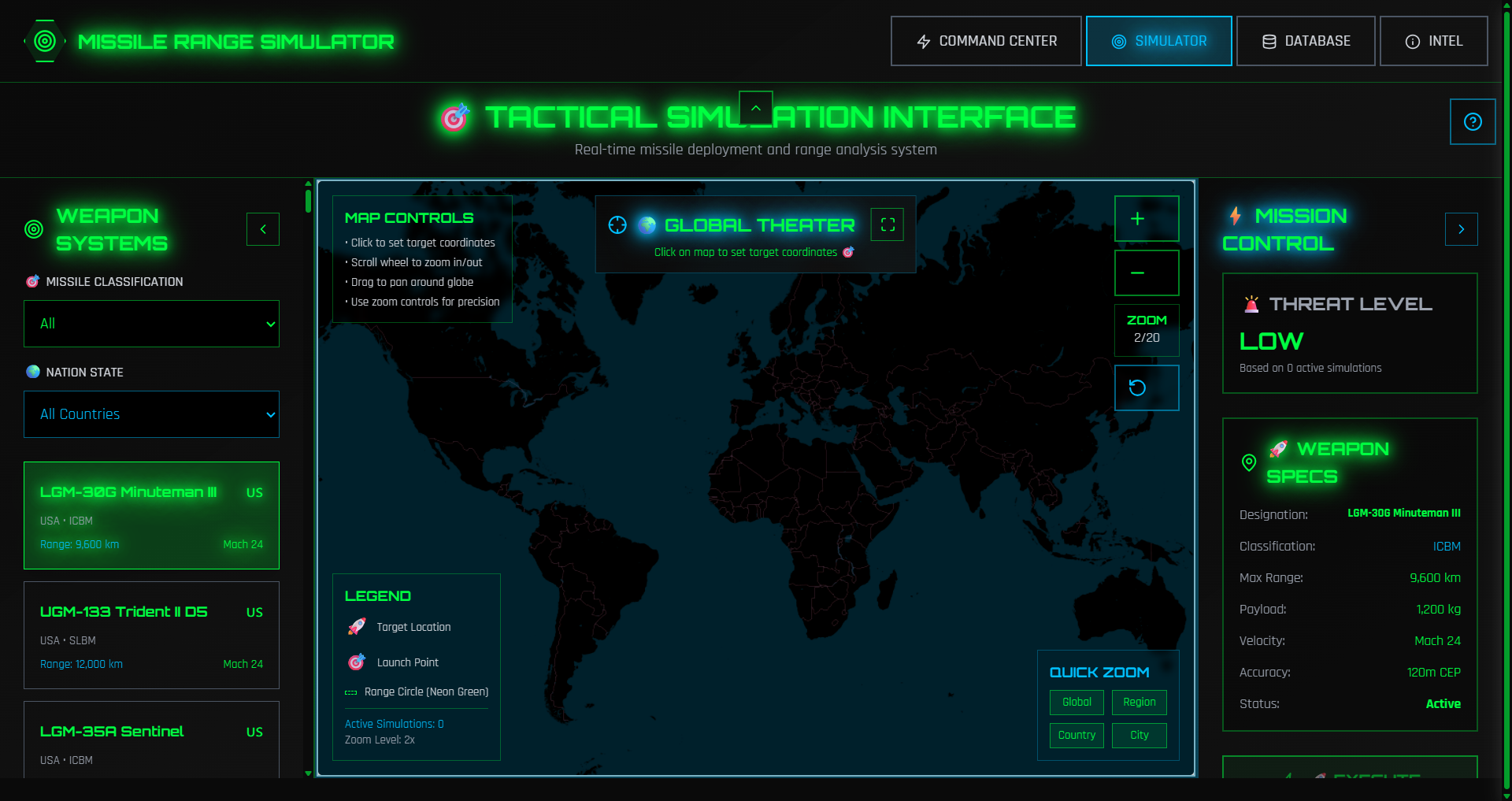Click 'Based on 0 active simulations' text
Viewport: 1512px width, 801px height.
1310,368
